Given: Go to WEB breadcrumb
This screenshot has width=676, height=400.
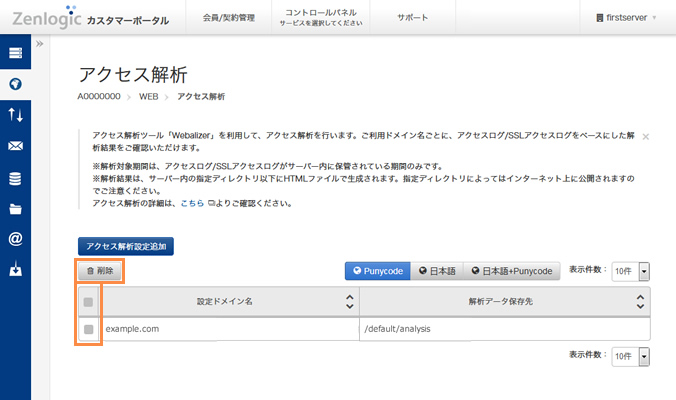Looking at the screenshot, I should click(148, 97).
